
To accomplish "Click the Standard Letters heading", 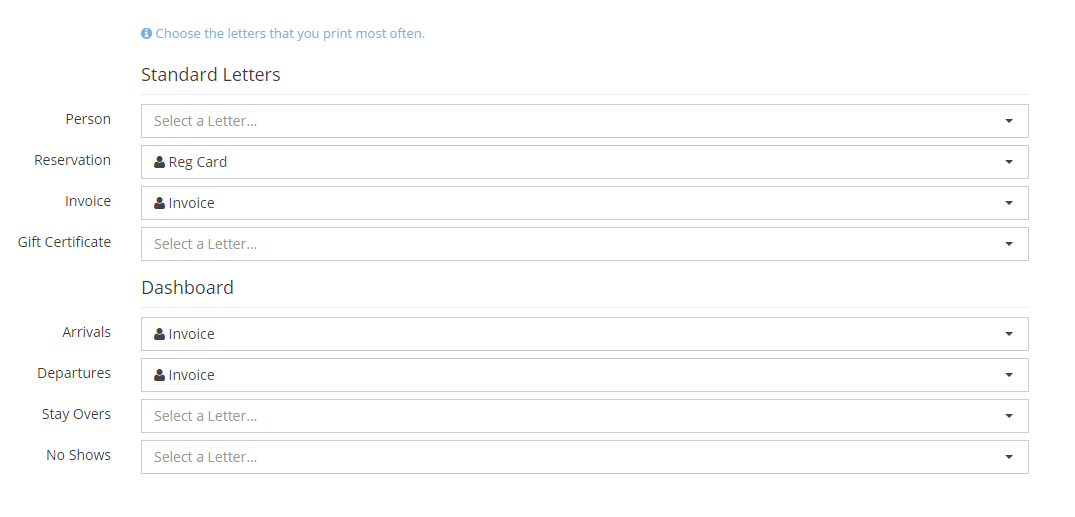I will (211, 75).
